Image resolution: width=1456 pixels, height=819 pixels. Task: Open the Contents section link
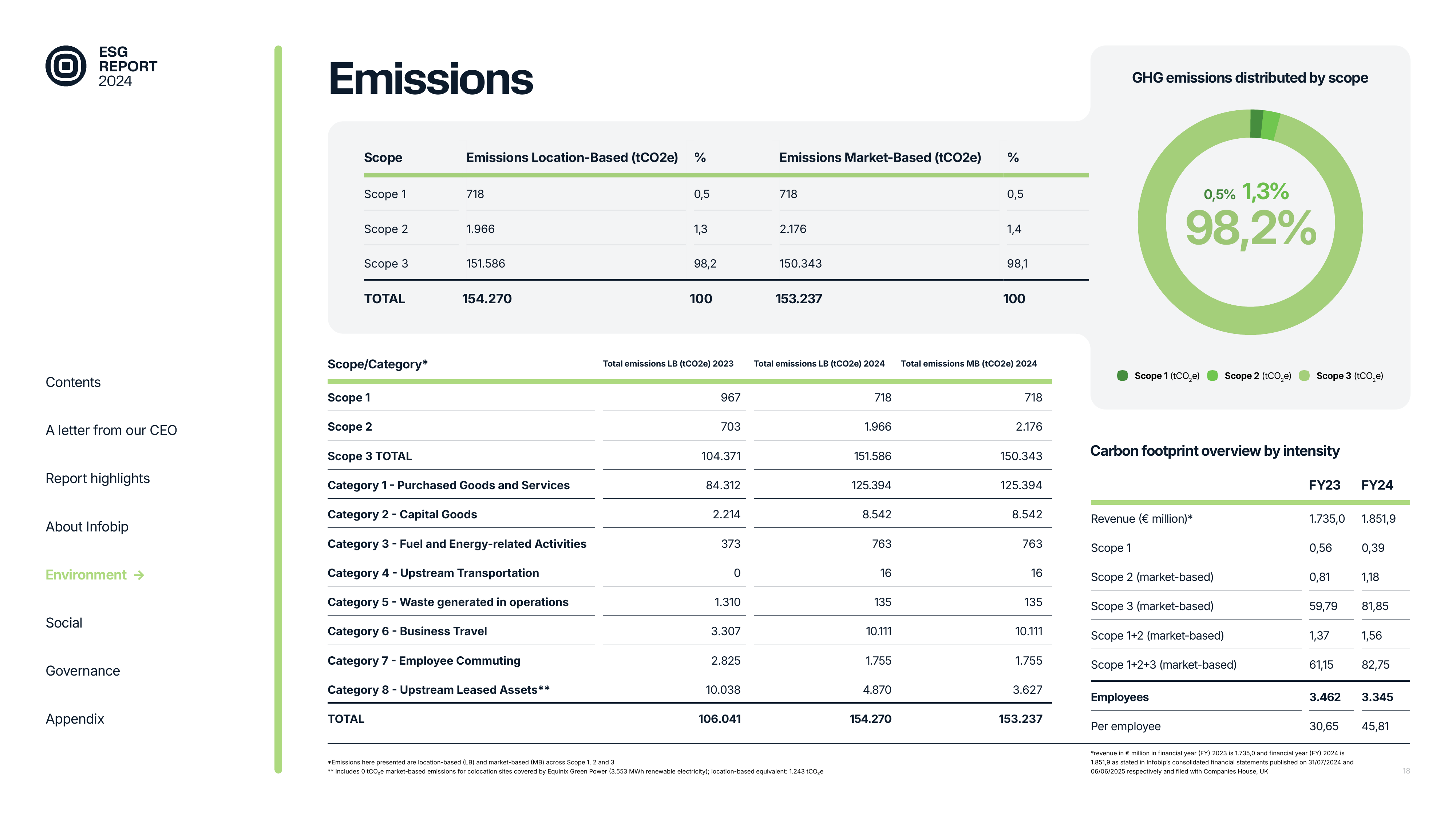click(73, 382)
